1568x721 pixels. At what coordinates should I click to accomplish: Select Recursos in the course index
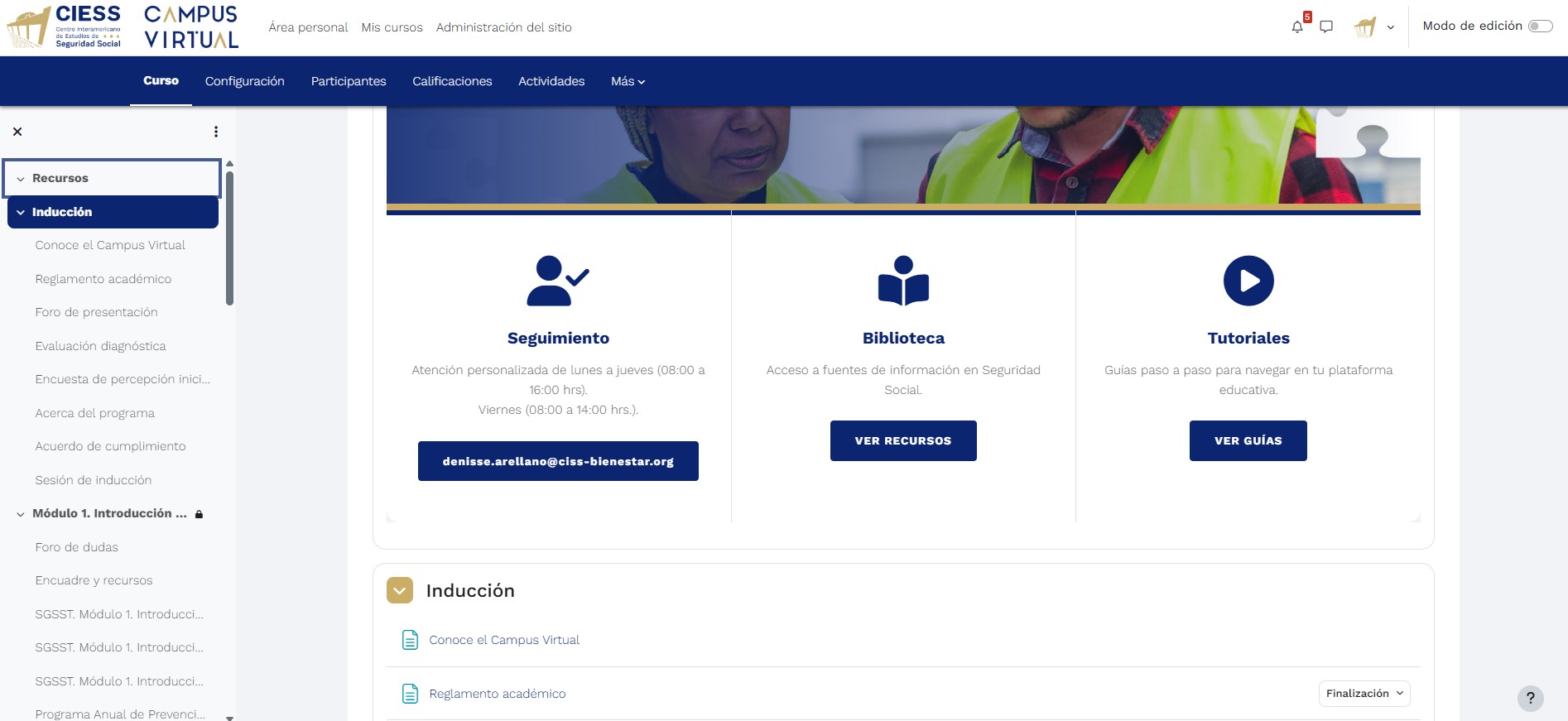point(60,178)
